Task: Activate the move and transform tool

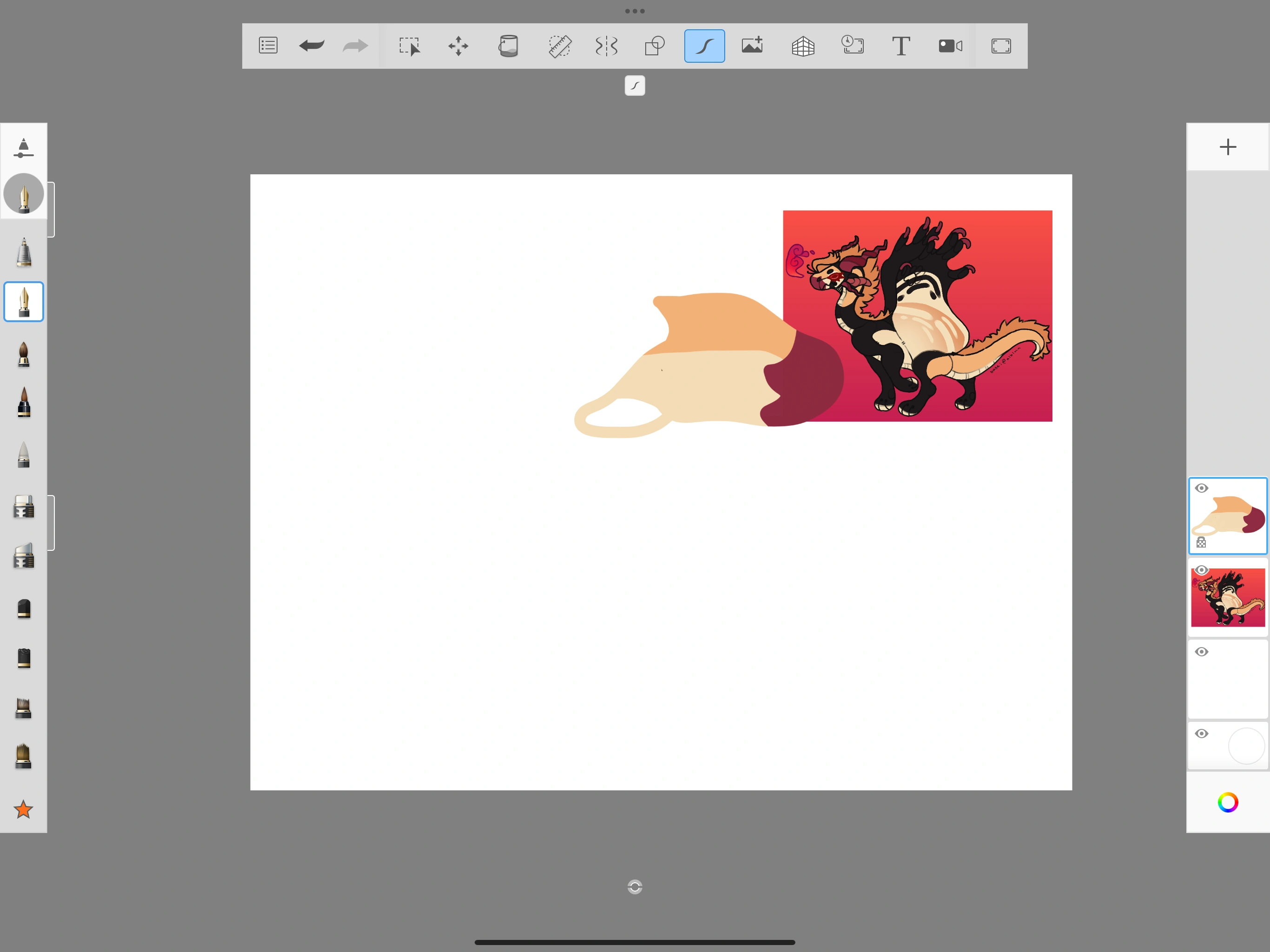Action: coord(458,46)
